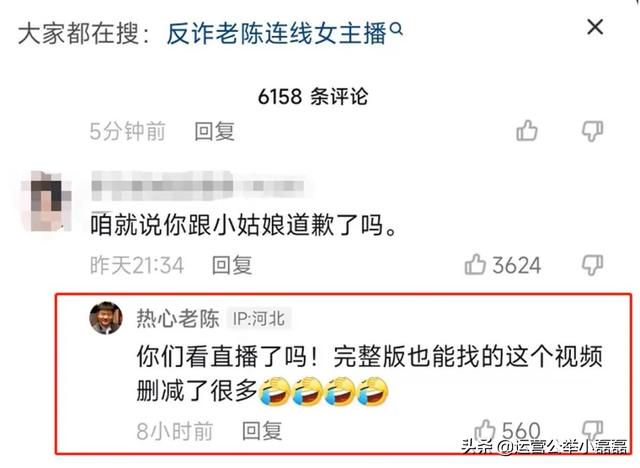Dislike the comment posted 5分钟前
640x468 pixels.
pyautogui.click(x=592, y=131)
